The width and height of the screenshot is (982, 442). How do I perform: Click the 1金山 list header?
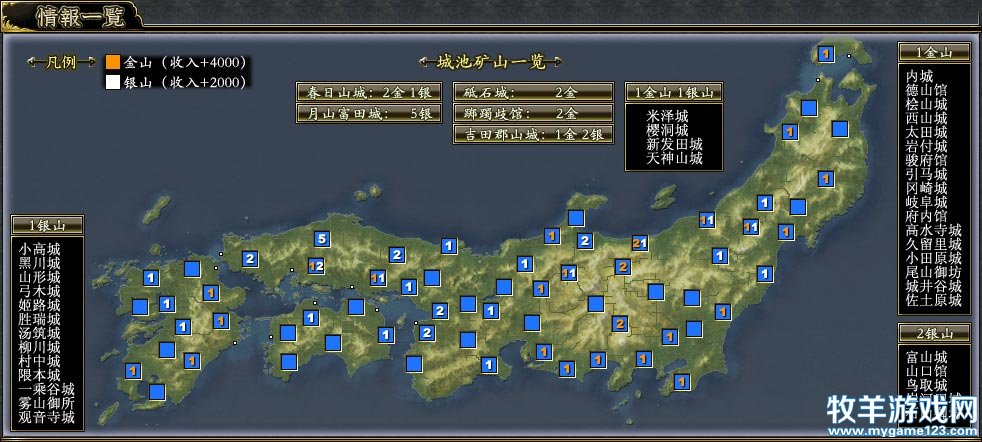pos(934,52)
